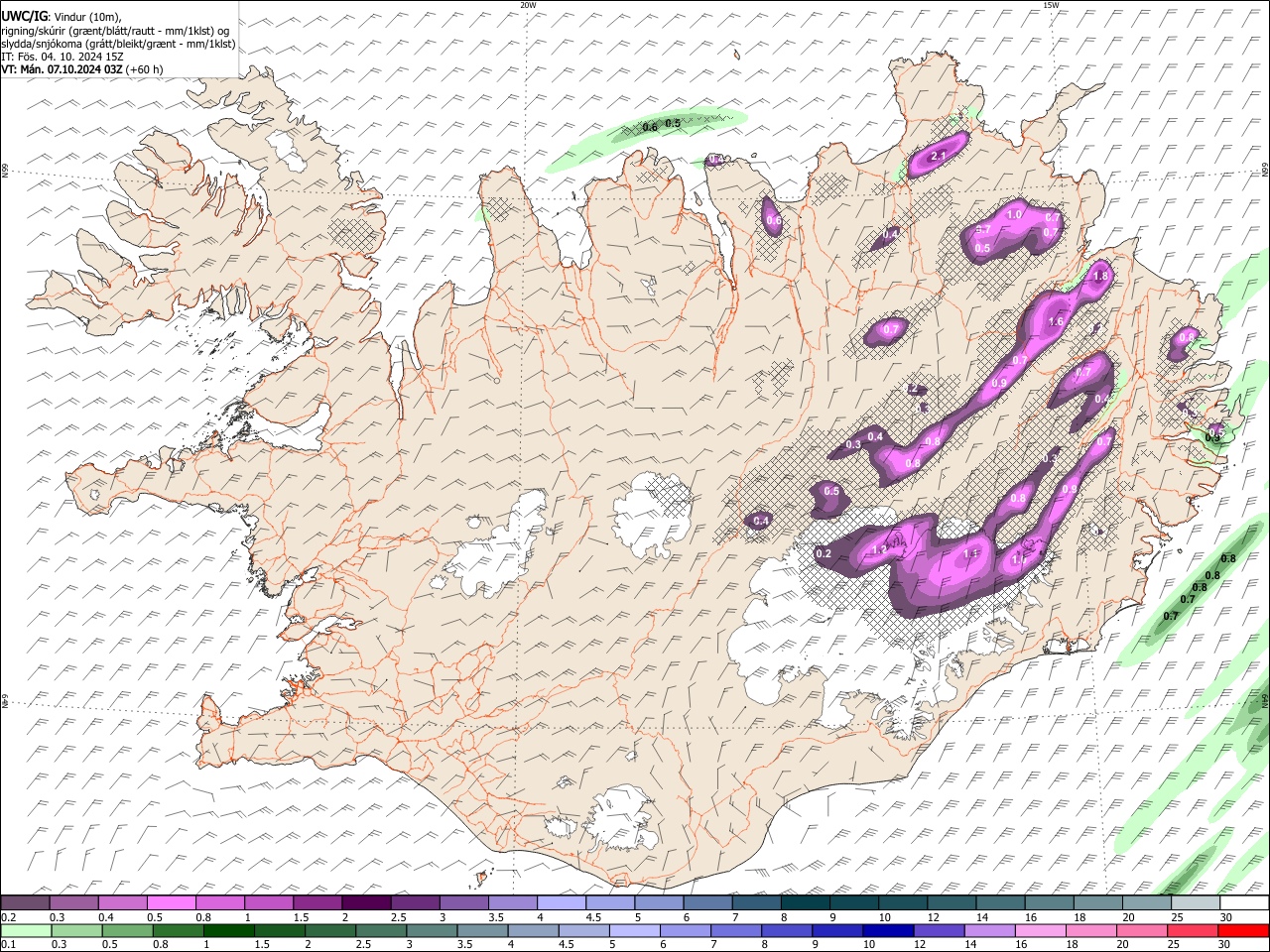Viewport: 1270px width, 952px height.
Task: Pick the deep blue rain-scale swatch 10–12
Action: tap(889, 930)
